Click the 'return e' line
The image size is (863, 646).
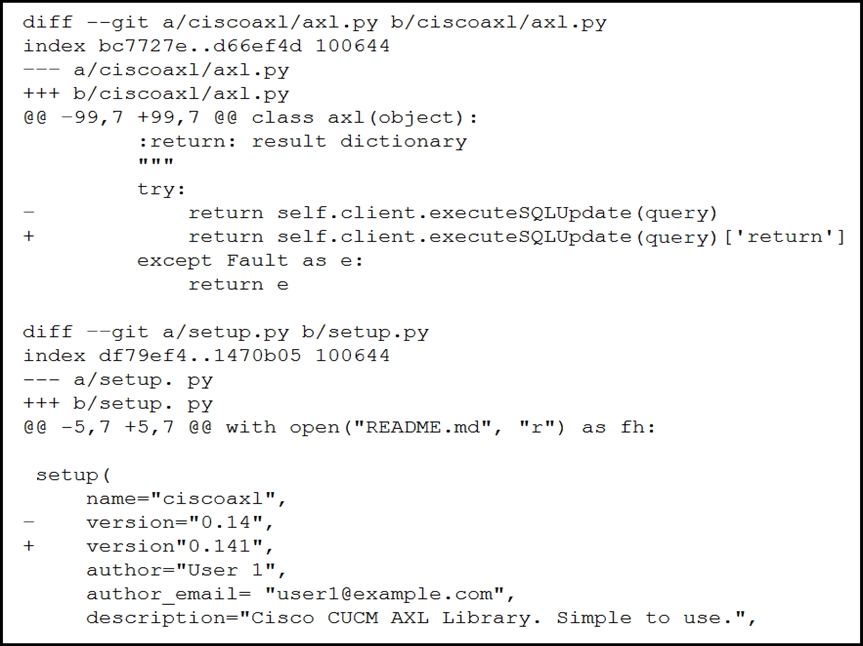238,284
